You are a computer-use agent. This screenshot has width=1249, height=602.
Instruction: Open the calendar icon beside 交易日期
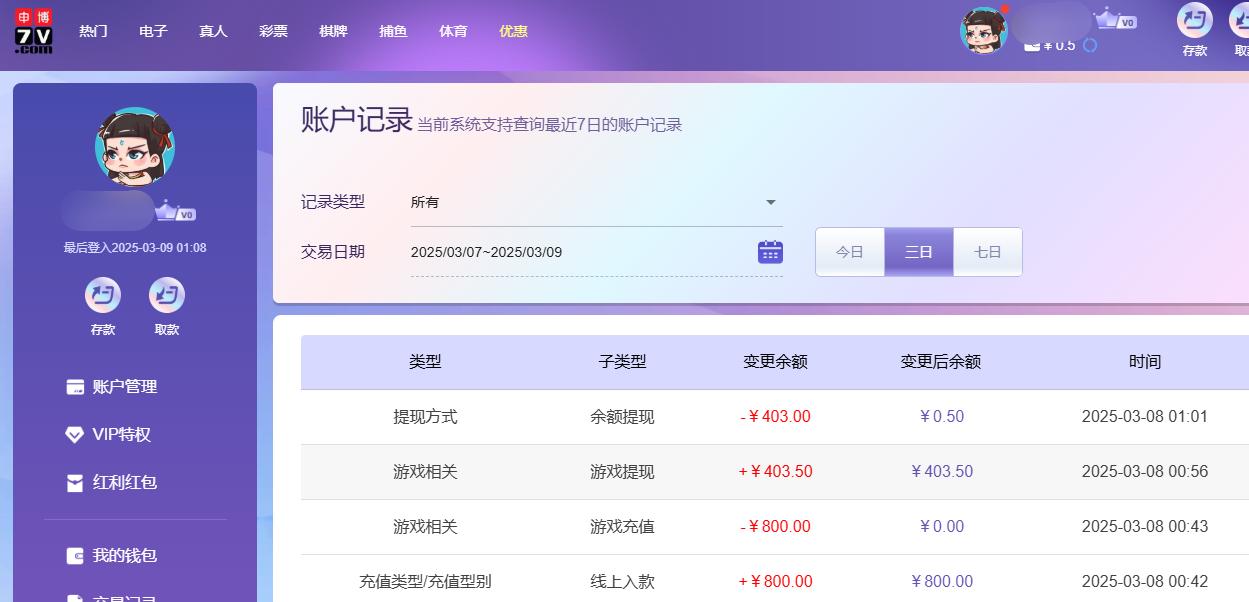(x=769, y=251)
